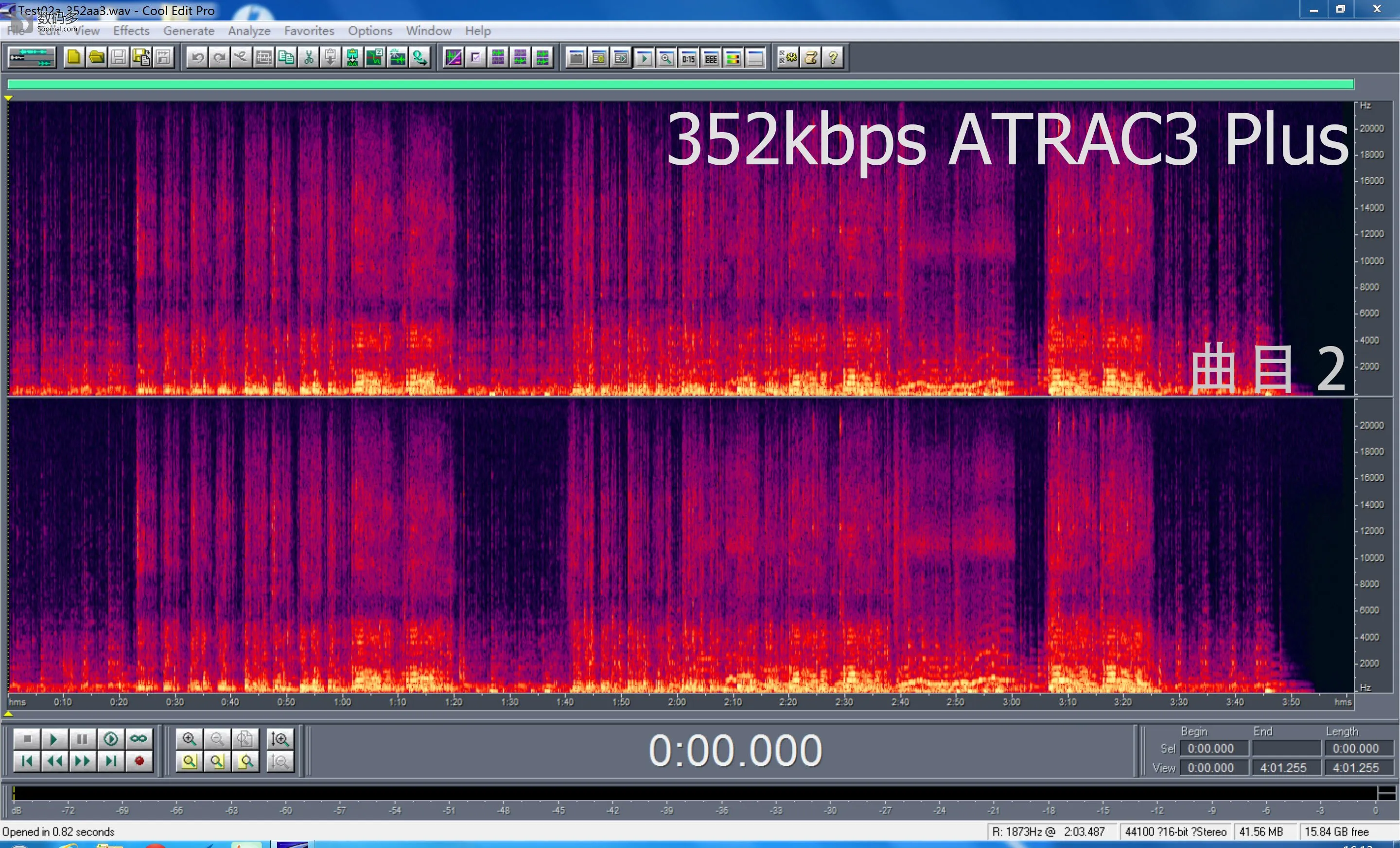Image resolution: width=1400 pixels, height=848 pixels.
Task: Click the Copy pages icon
Action: pyautogui.click(x=286, y=57)
